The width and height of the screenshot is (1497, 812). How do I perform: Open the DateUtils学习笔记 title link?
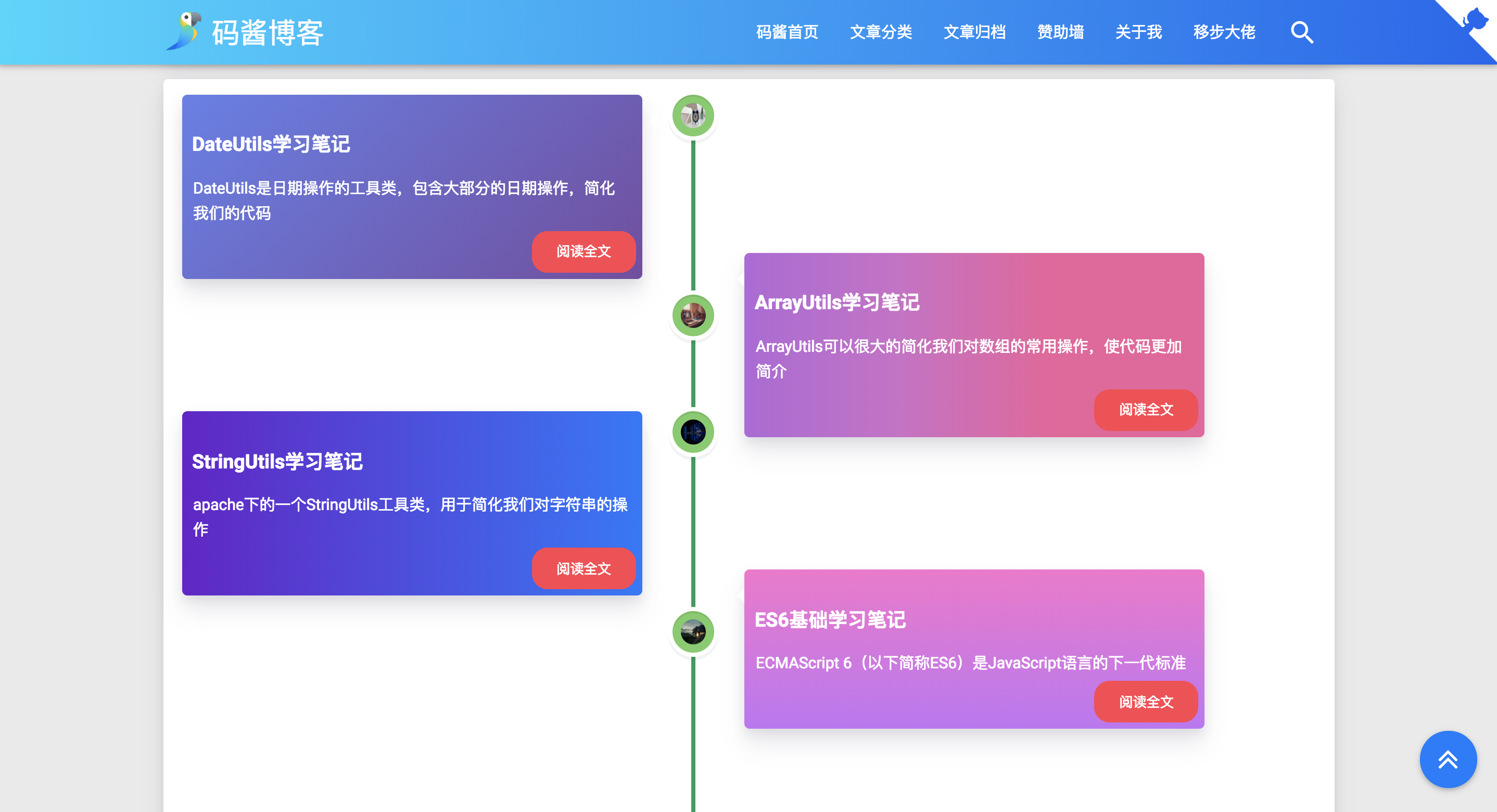click(271, 144)
